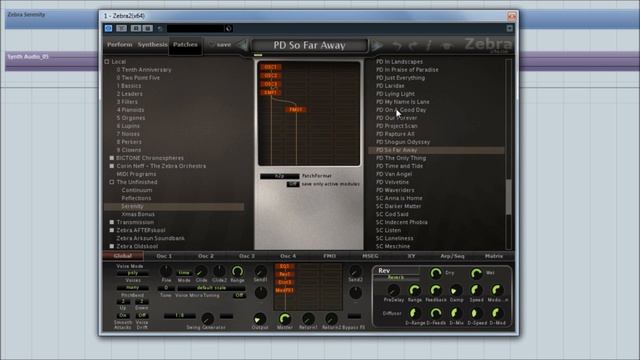Toggle the Bypass FX switch

(x=354, y=316)
